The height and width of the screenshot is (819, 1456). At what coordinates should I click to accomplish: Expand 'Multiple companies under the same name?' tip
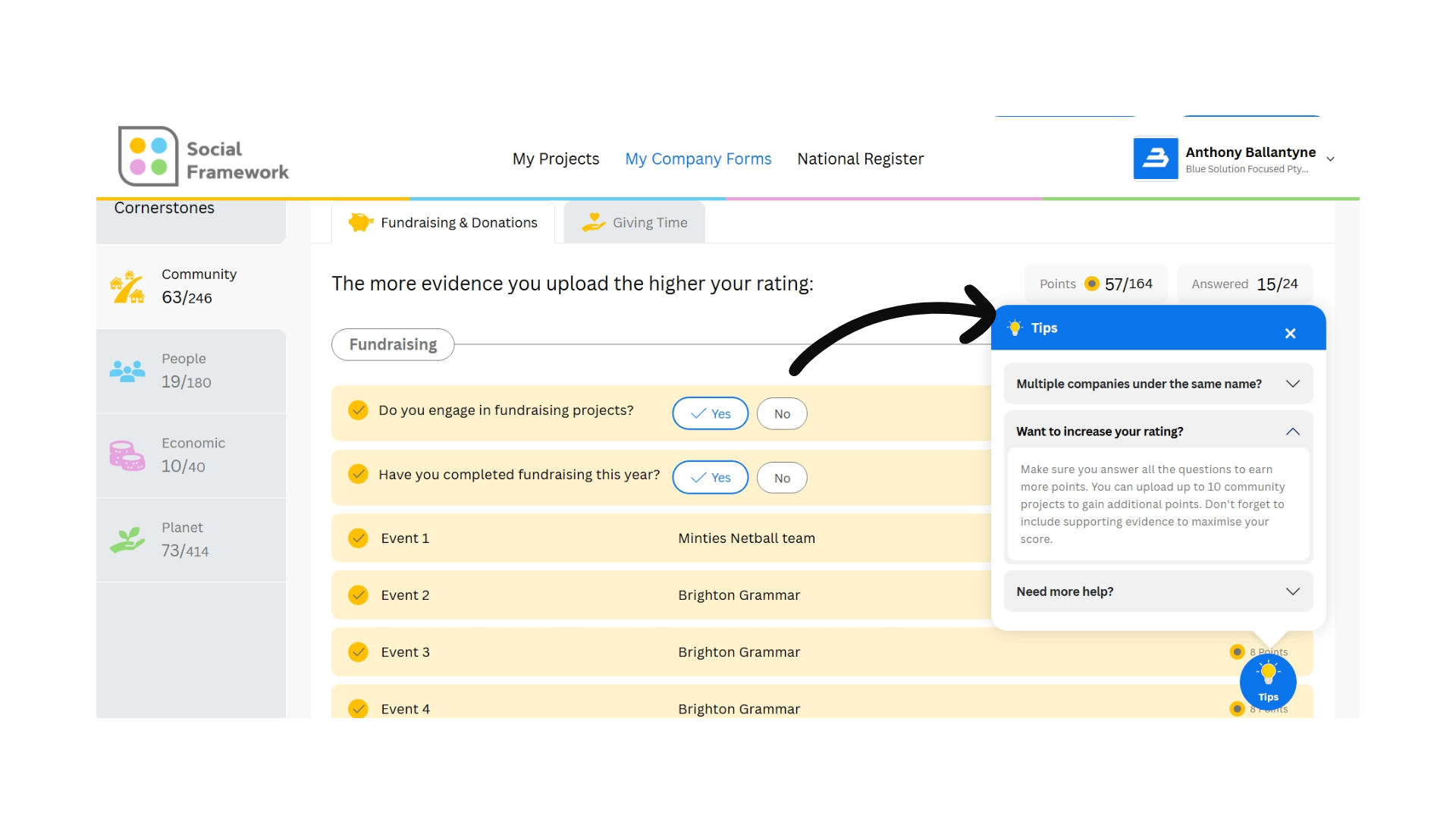click(1158, 384)
